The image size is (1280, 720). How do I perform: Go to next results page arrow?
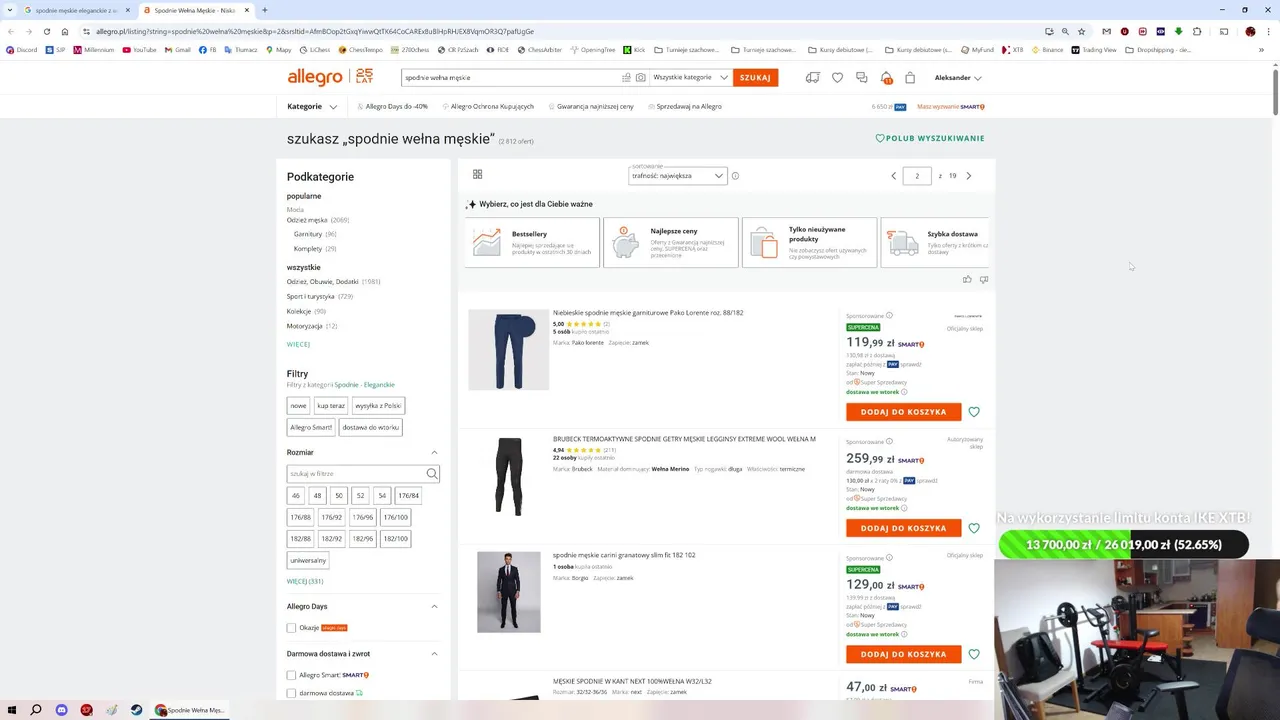click(968, 176)
